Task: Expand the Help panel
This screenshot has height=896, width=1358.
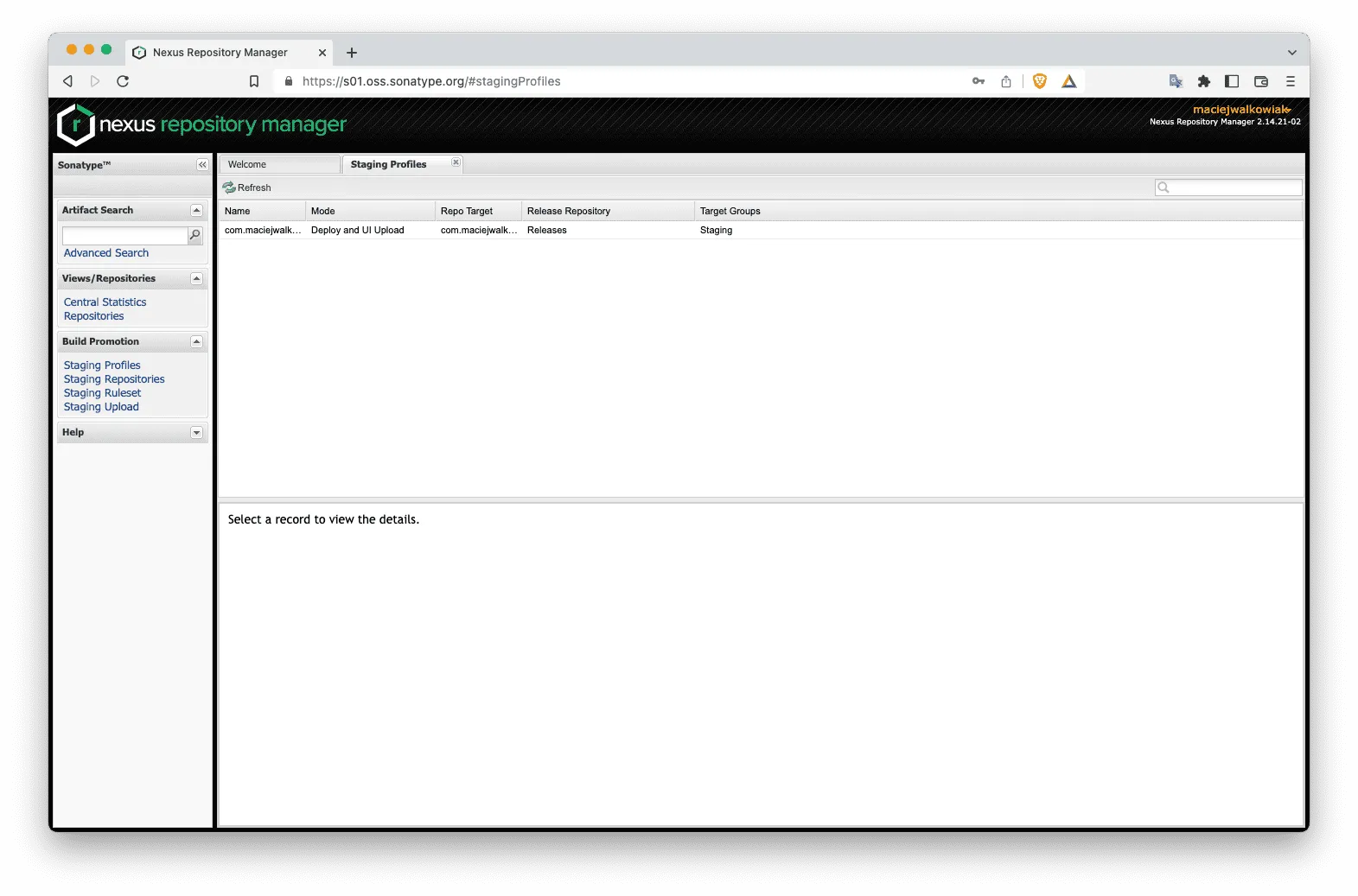Action: 196,433
